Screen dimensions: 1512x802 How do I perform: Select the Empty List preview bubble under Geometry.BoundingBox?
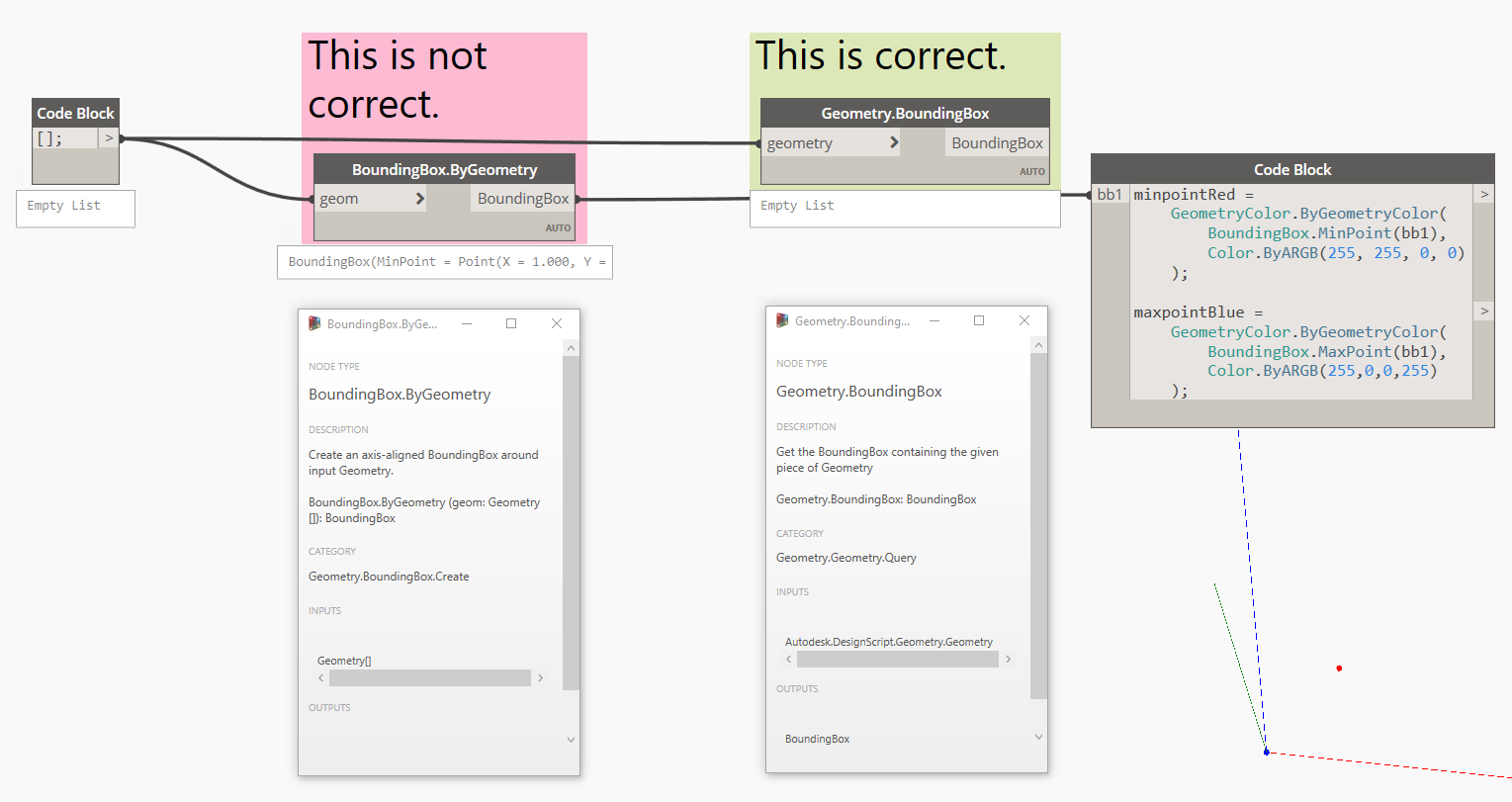(x=905, y=208)
